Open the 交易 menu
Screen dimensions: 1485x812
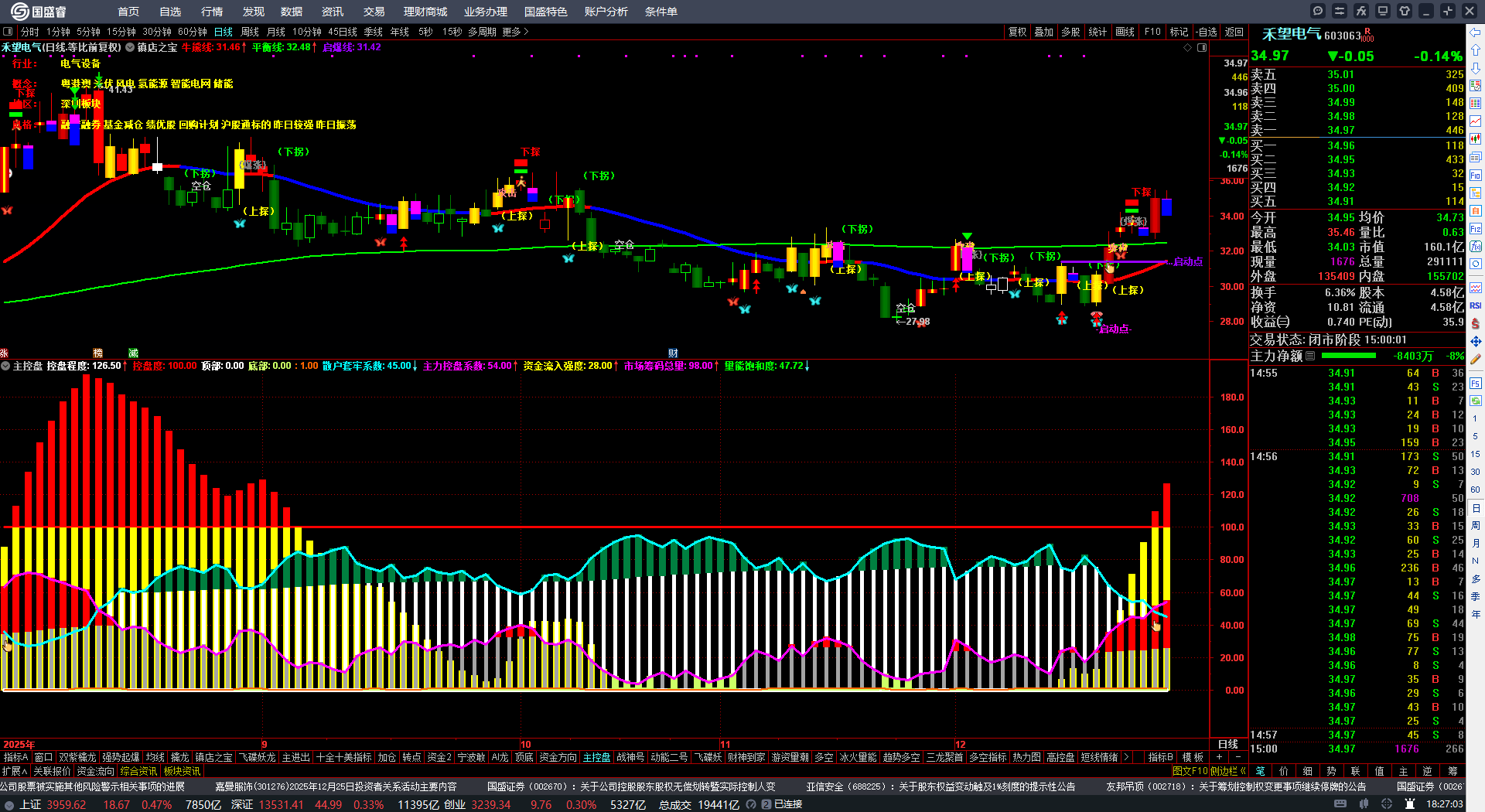pyautogui.click(x=374, y=12)
